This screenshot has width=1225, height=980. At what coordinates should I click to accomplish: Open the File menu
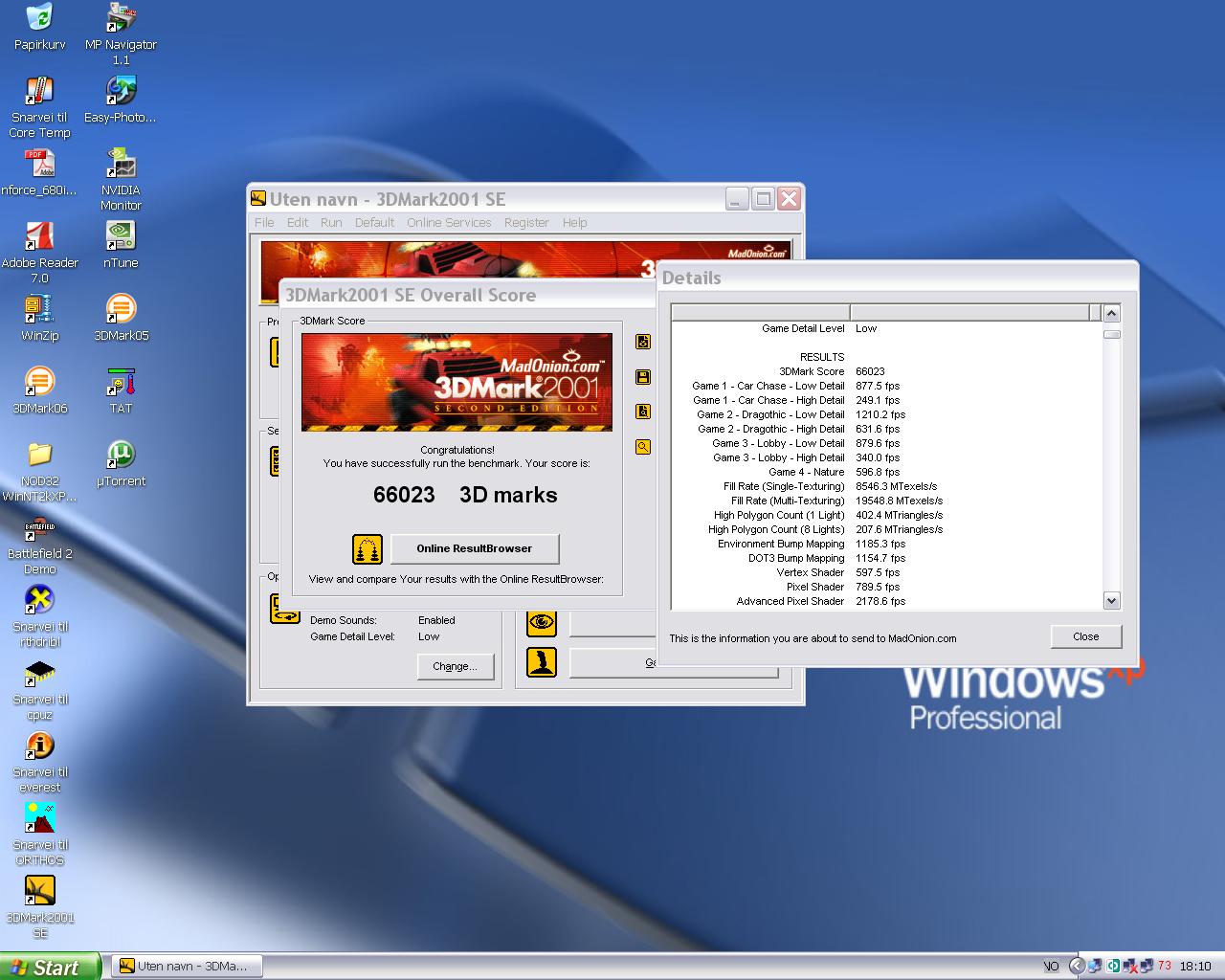tap(264, 222)
